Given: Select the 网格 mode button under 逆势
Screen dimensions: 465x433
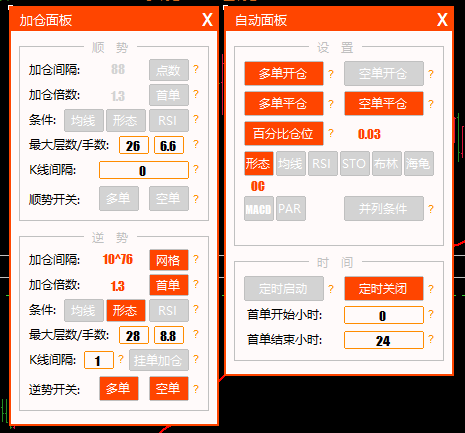Looking at the screenshot, I should point(169,260).
